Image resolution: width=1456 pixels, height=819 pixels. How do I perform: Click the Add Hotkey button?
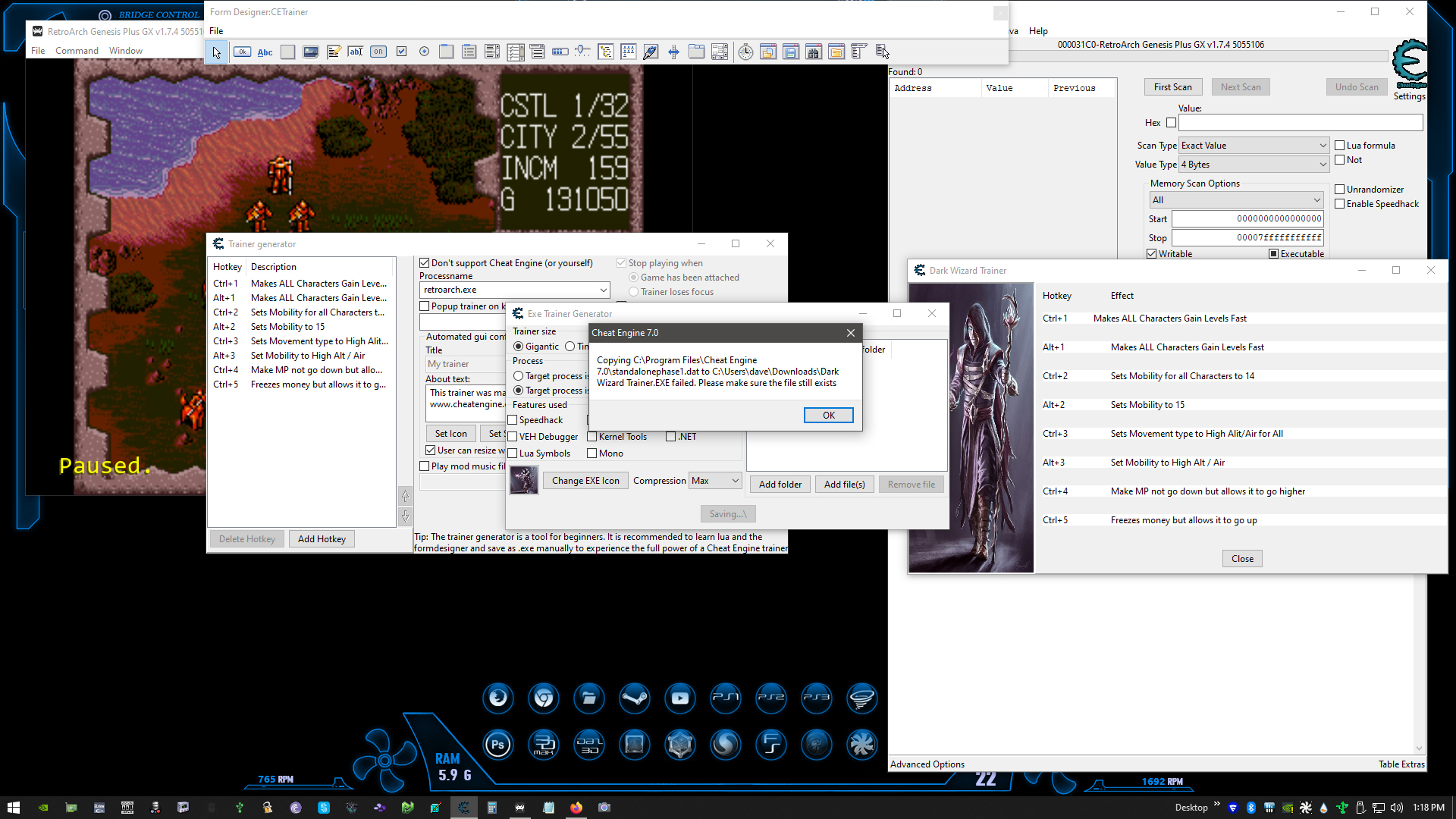322,539
